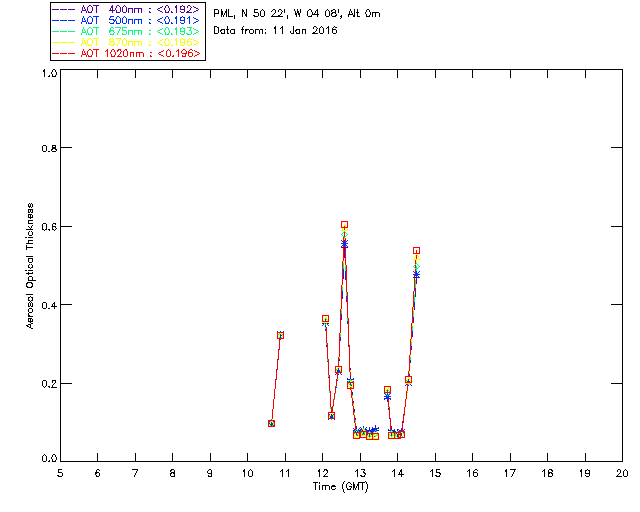Click the last red square marker near 0.54
Viewport: 640px width, 512px height.
tap(416, 251)
